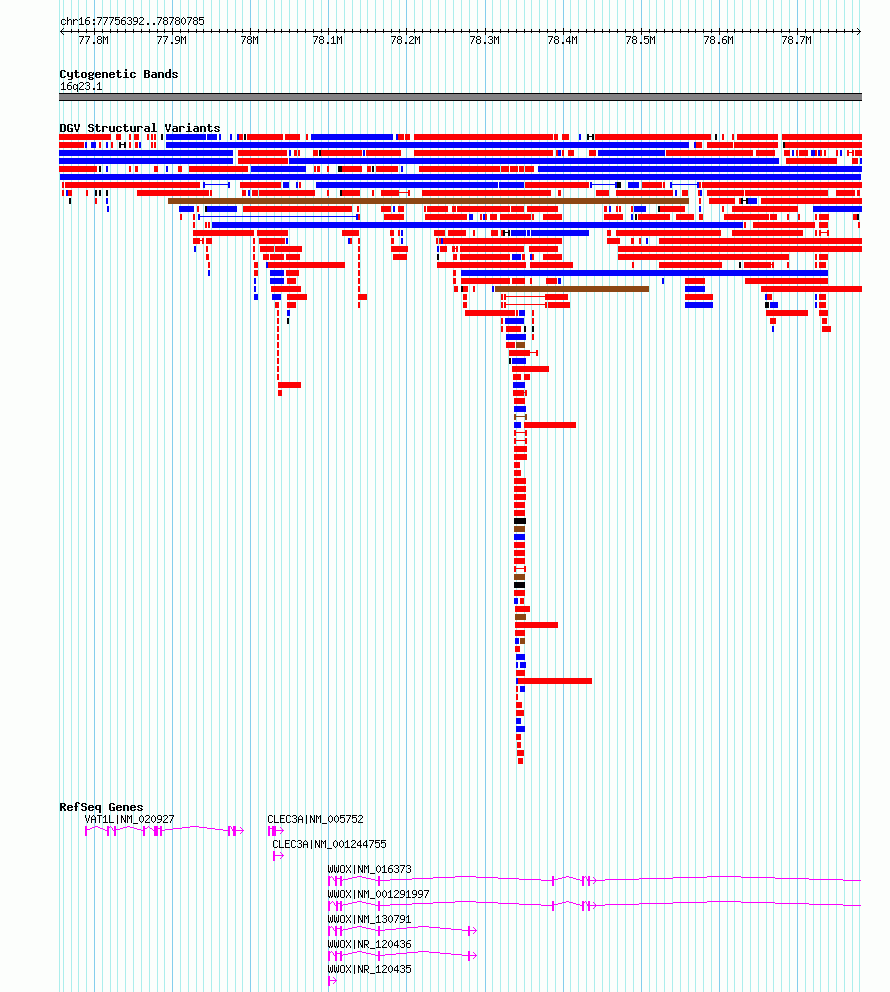The height and width of the screenshot is (992, 890).
Task: Click the WWOX NM_130791 transcript model
Action: tap(402, 931)
